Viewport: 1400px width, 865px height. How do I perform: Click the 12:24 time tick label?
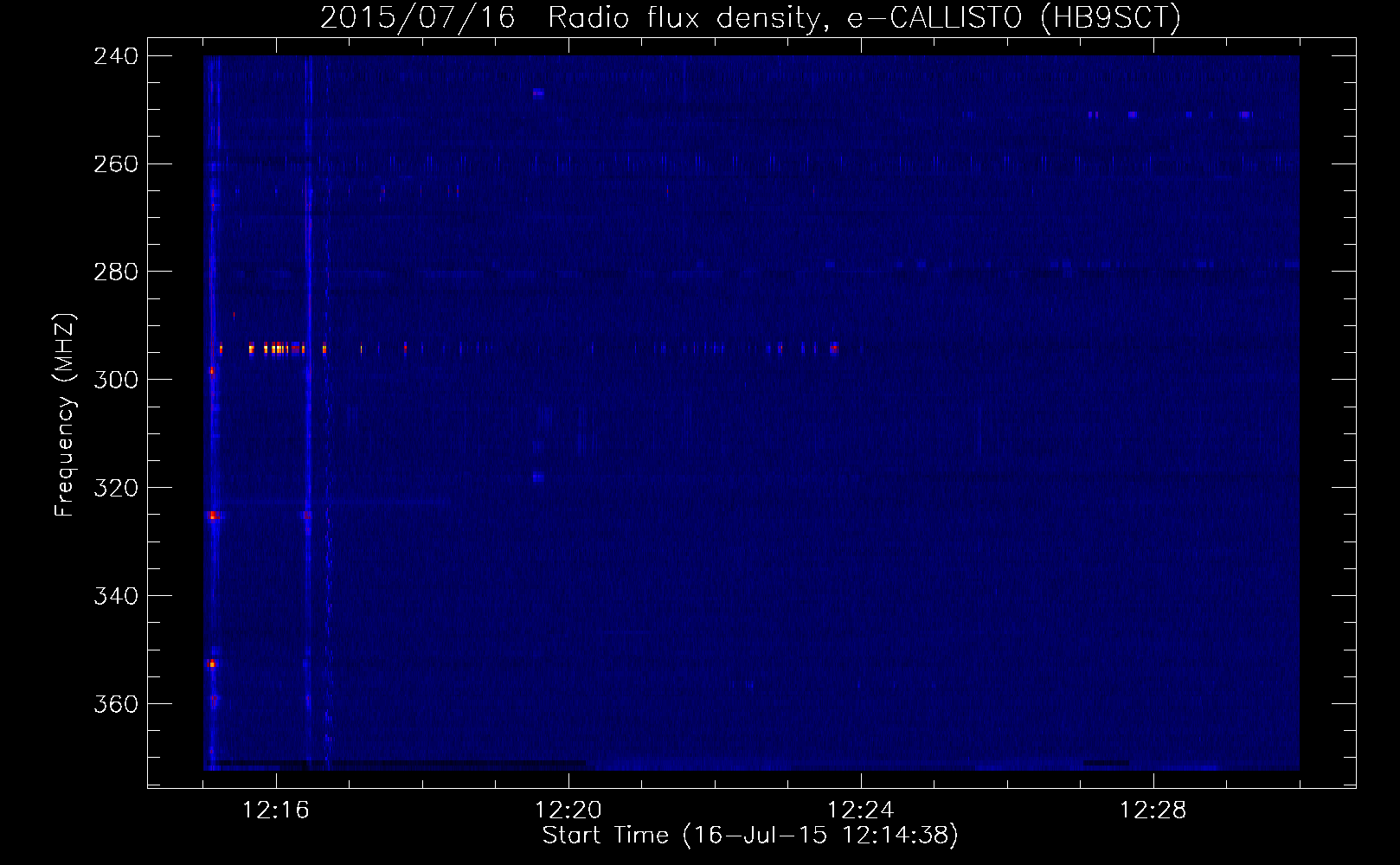[861, 811]
